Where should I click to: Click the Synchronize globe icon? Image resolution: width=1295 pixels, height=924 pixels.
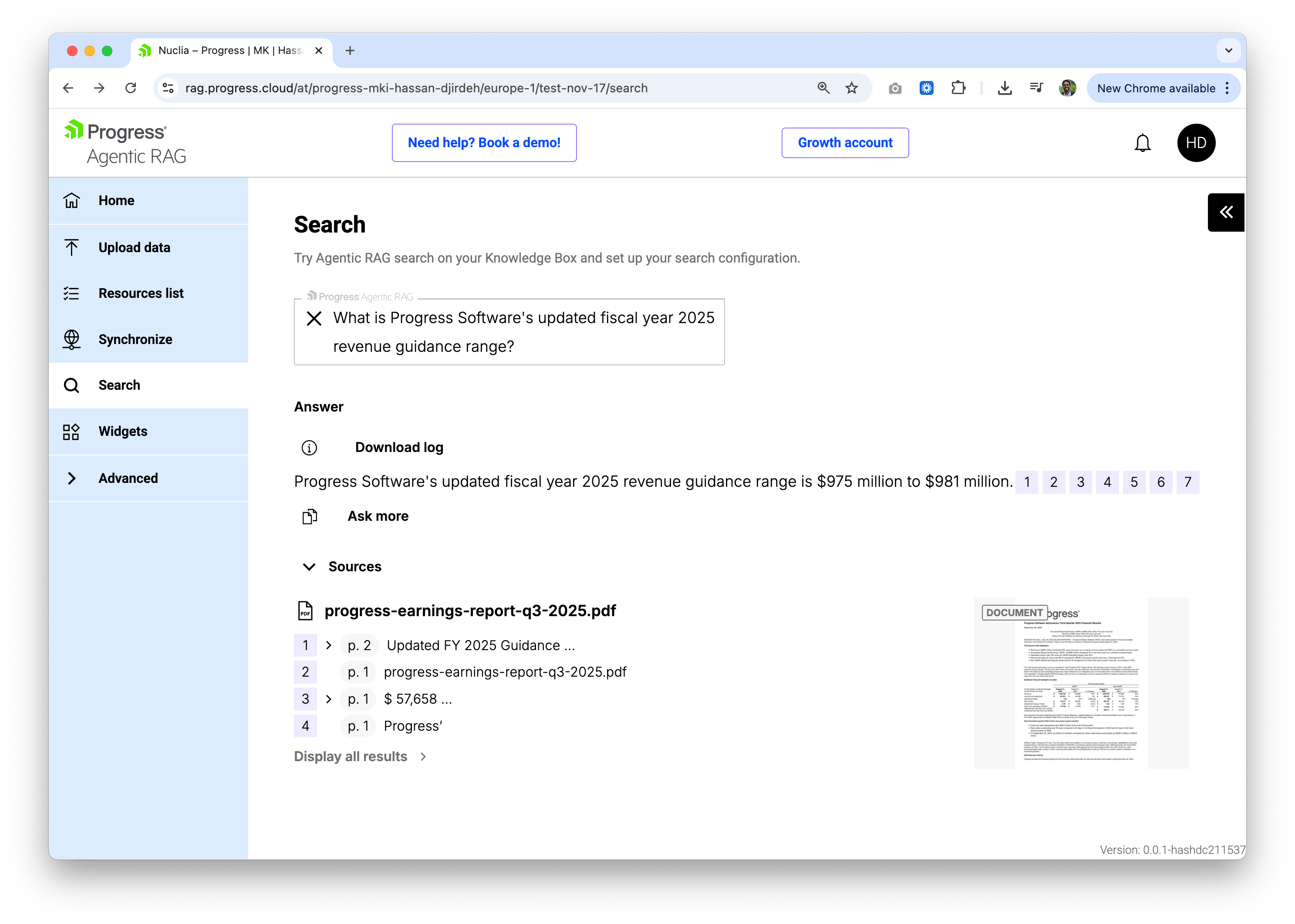(72, 339)
